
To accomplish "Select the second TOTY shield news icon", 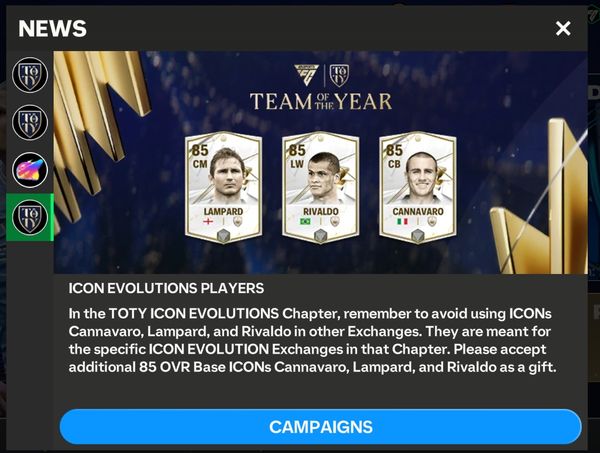I will click(30, 122).
